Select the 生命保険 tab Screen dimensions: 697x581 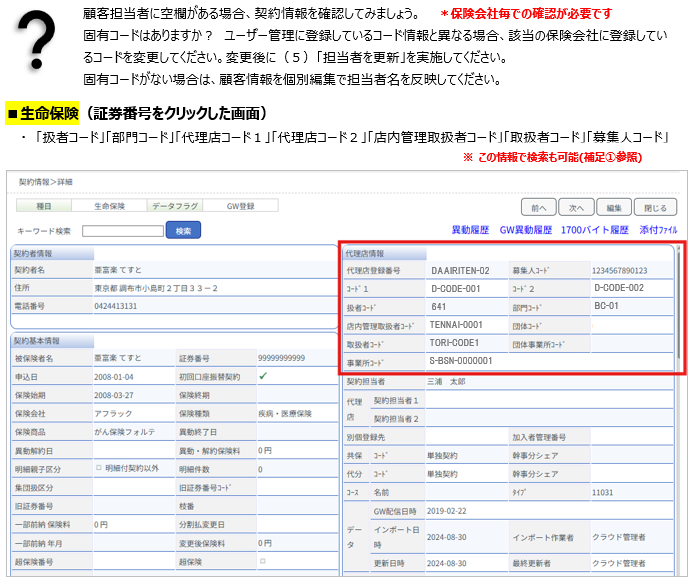[109, 206]
